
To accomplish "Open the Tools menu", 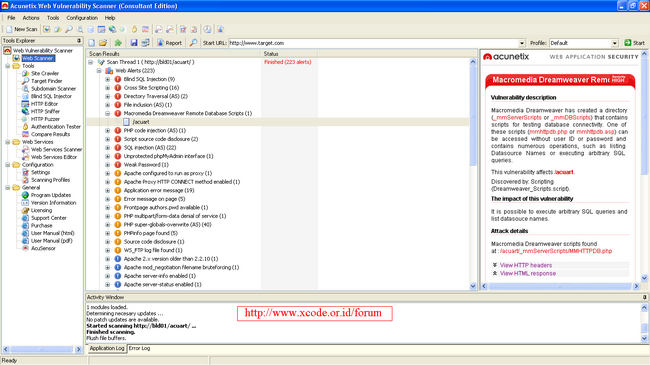I will tap(53, 18).
